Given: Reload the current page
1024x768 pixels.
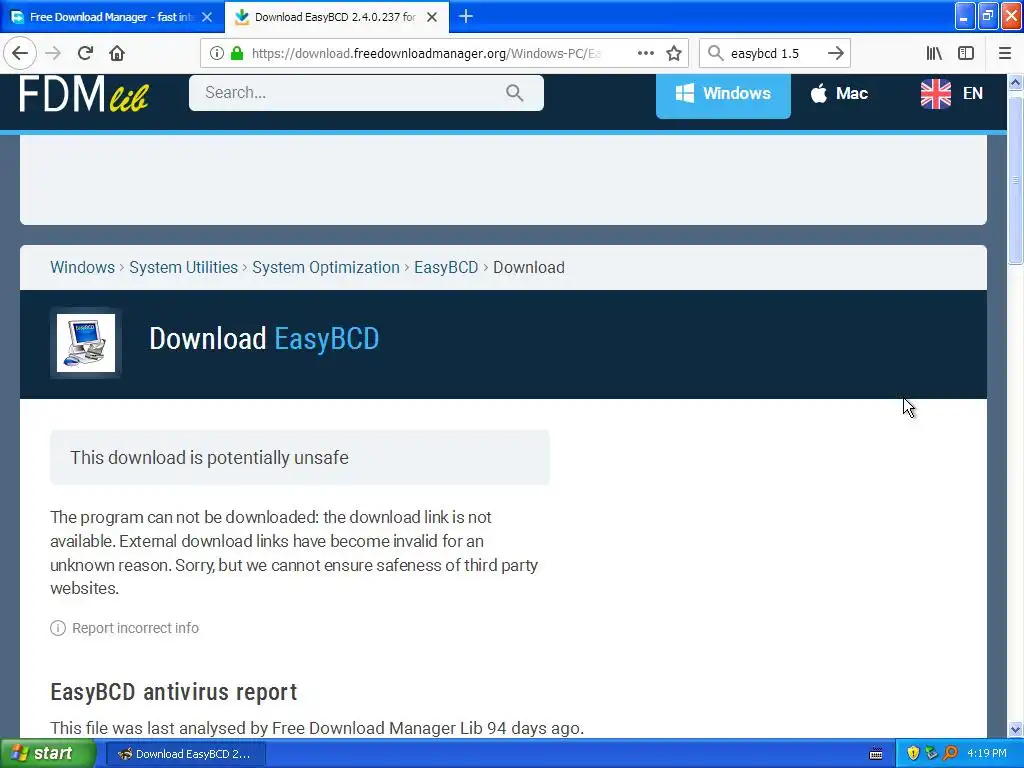Looking at the screenshot, I should tap(85, 53).
